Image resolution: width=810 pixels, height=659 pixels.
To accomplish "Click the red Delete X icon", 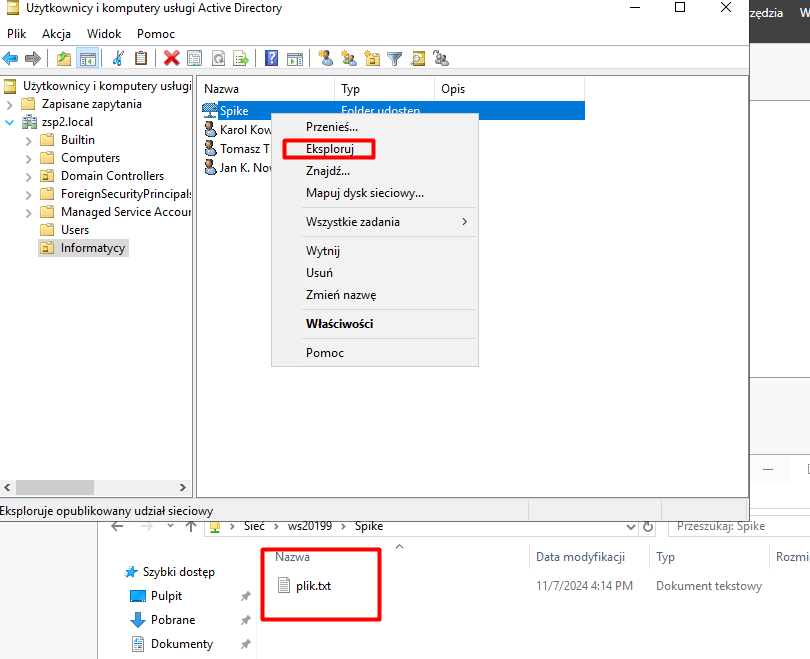I will (x=172, y=58).
